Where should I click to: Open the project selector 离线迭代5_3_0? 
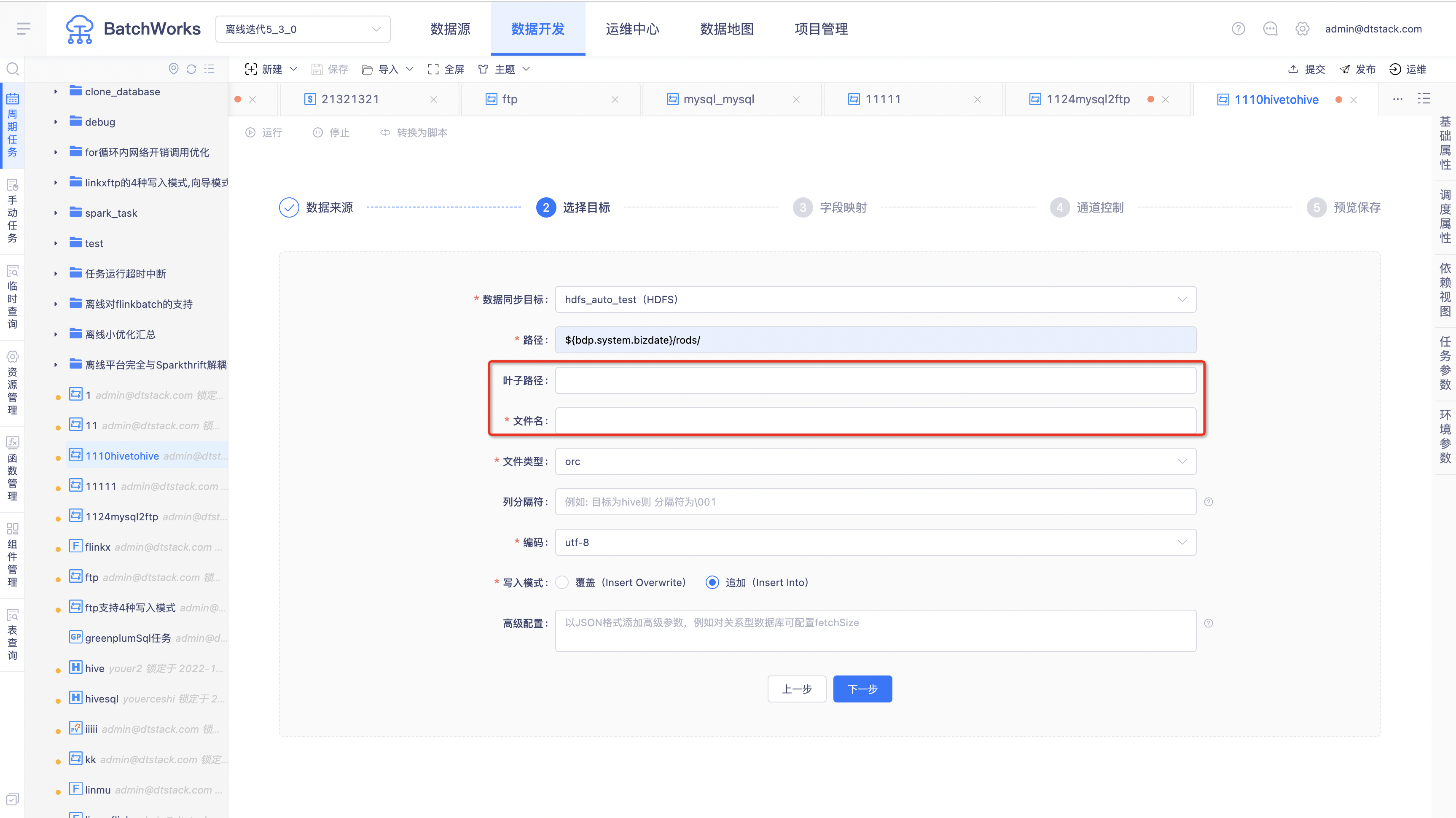tap(302, 29)
